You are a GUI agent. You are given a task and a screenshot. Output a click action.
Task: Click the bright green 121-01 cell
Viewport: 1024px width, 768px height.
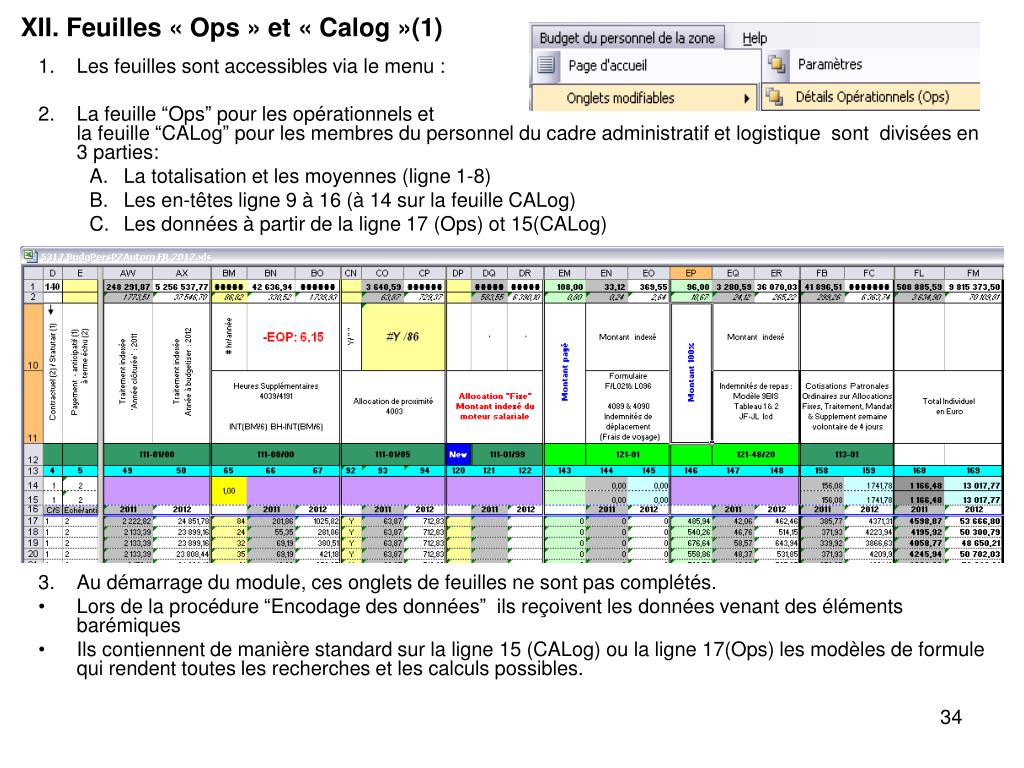(628, 455)
